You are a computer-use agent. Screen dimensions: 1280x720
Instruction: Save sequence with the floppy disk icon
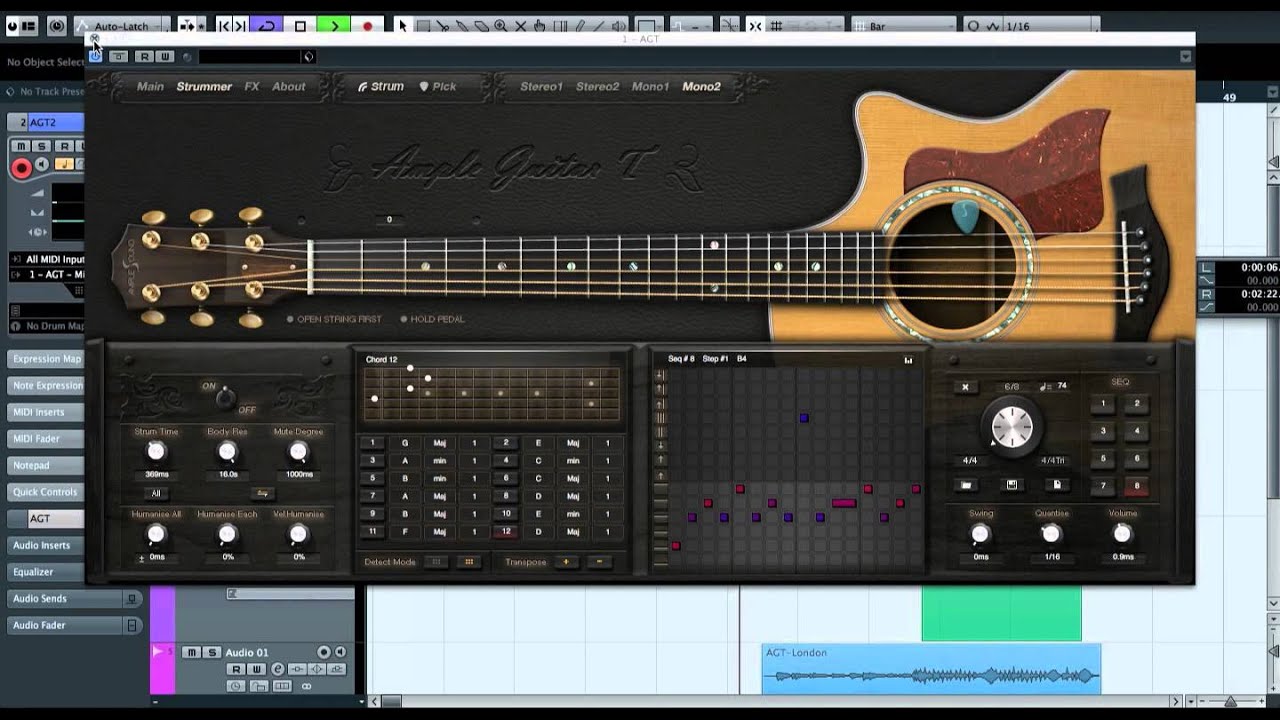(x=1012, y=485)
